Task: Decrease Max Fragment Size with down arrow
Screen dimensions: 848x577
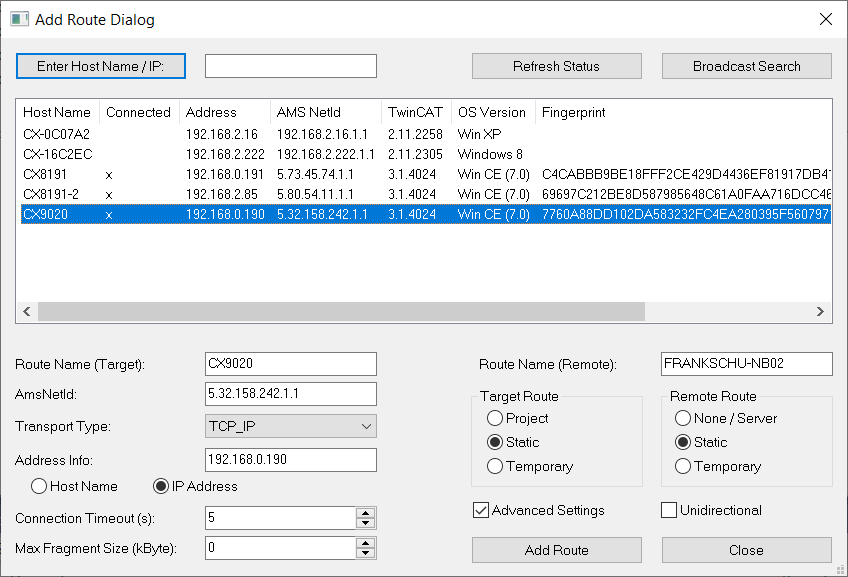Action: pos(366,553)
